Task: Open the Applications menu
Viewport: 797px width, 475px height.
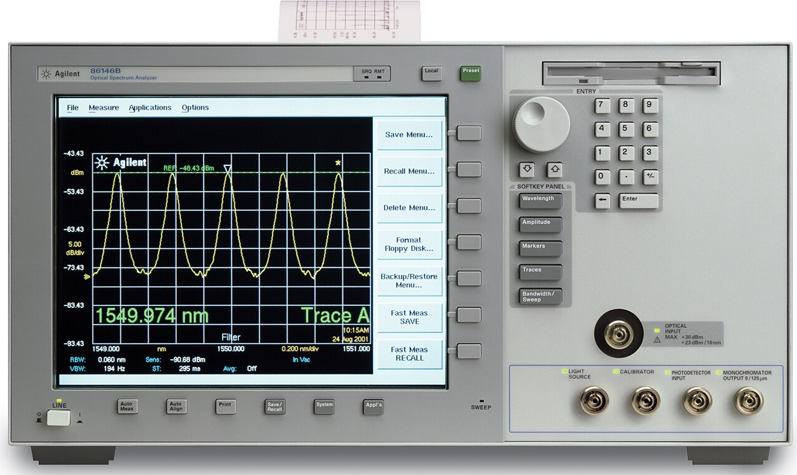Action: (x=150, y=107)
